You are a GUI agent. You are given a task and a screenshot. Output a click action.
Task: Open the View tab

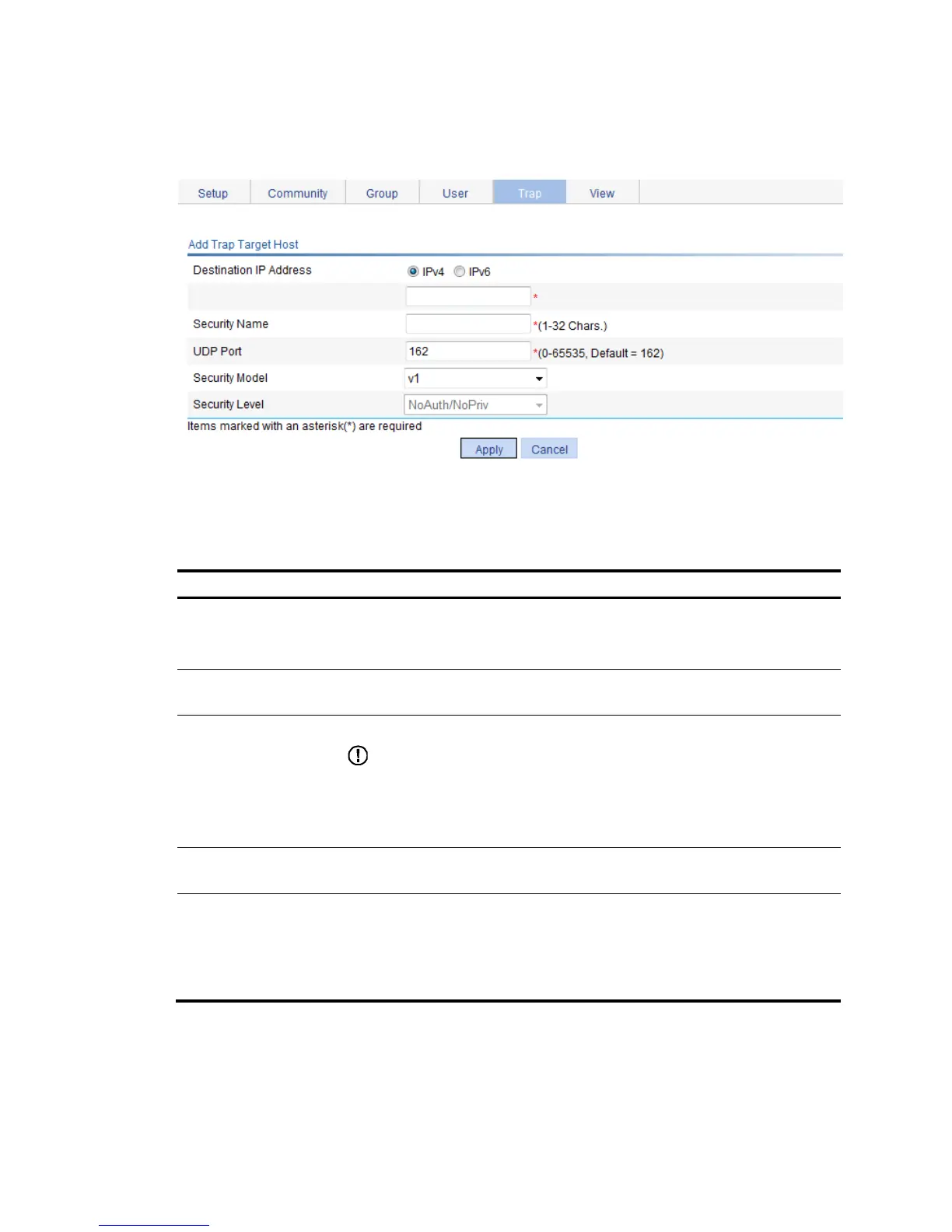tap(602, 193)
